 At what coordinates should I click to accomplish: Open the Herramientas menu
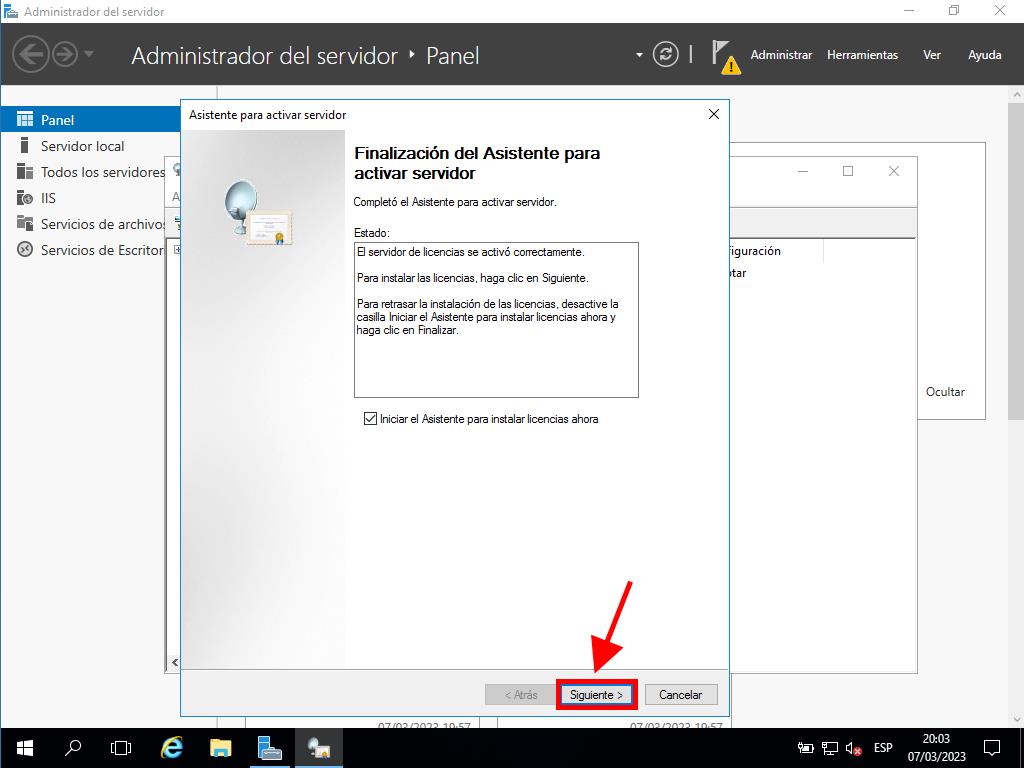[862, 55]
